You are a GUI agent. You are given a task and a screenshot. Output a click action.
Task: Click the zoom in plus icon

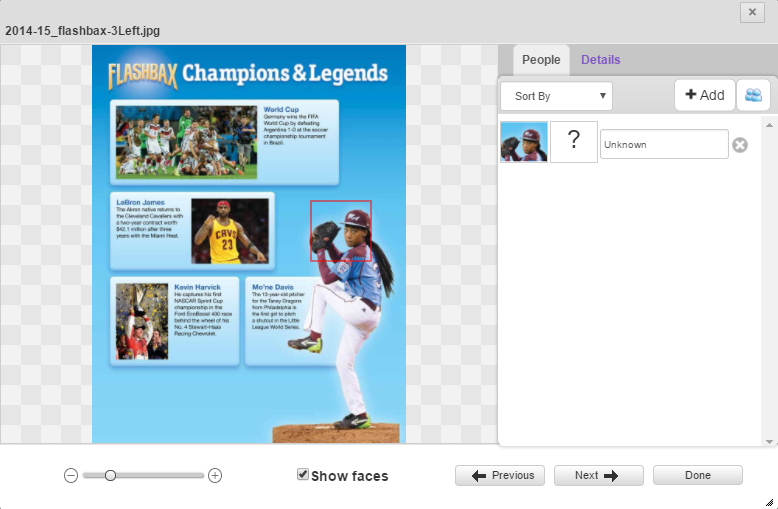(x=215, y=476)
